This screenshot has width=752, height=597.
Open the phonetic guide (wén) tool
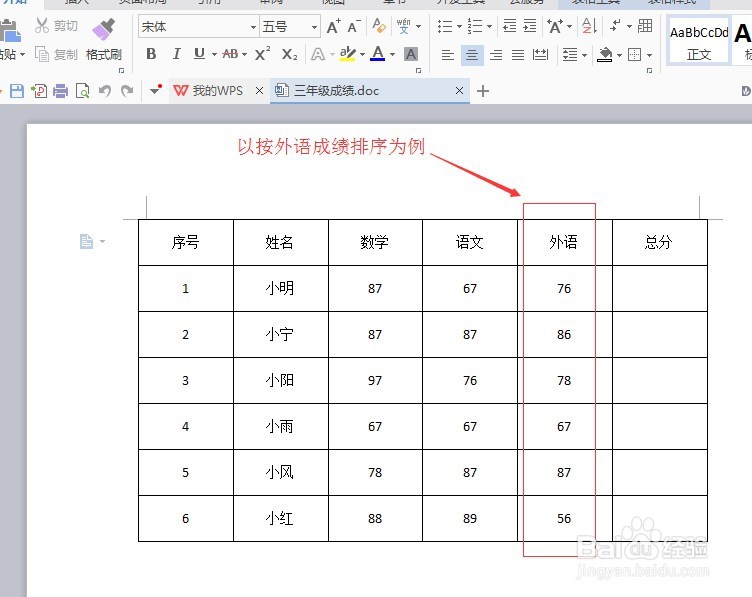coord(404,26)
